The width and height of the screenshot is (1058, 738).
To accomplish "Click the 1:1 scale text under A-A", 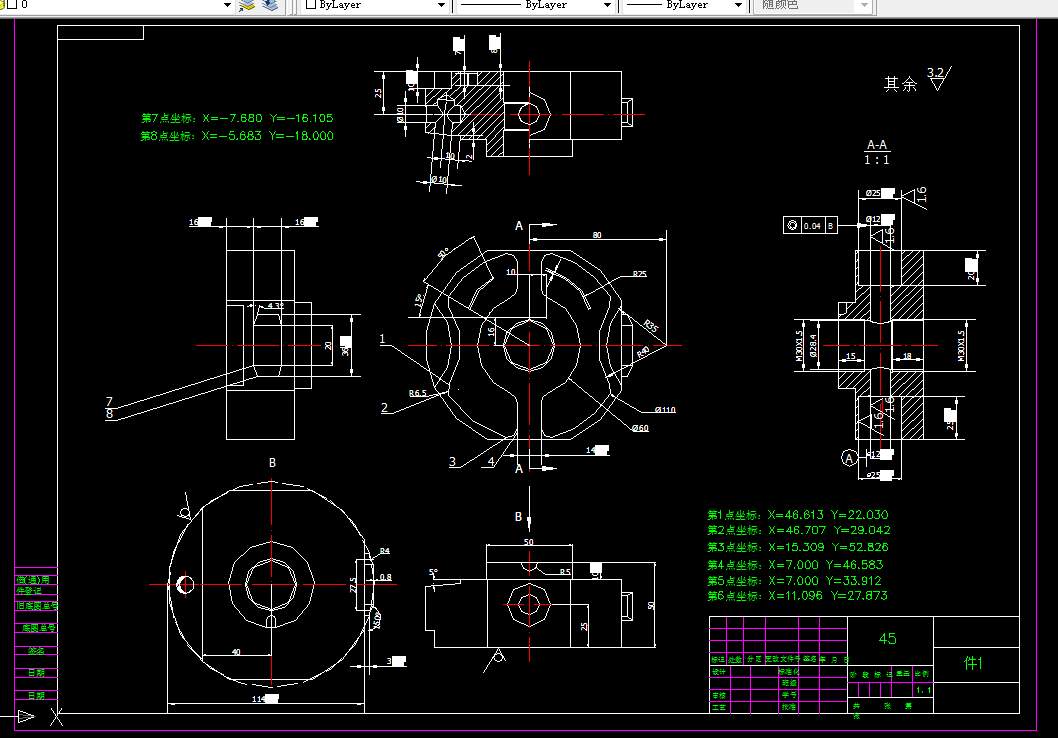I will pos(876,160).
